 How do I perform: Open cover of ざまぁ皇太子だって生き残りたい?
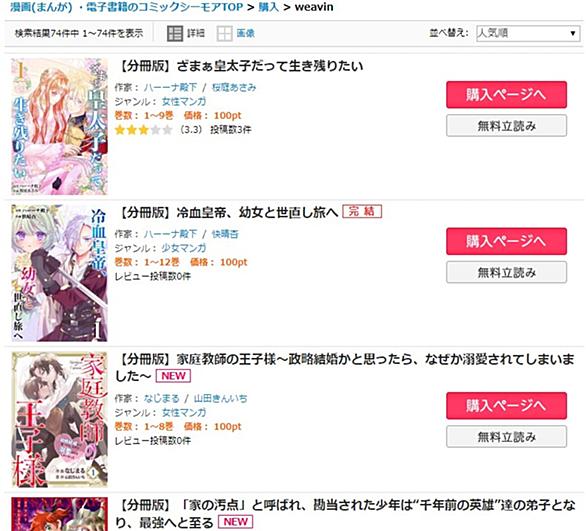point(59,126)
